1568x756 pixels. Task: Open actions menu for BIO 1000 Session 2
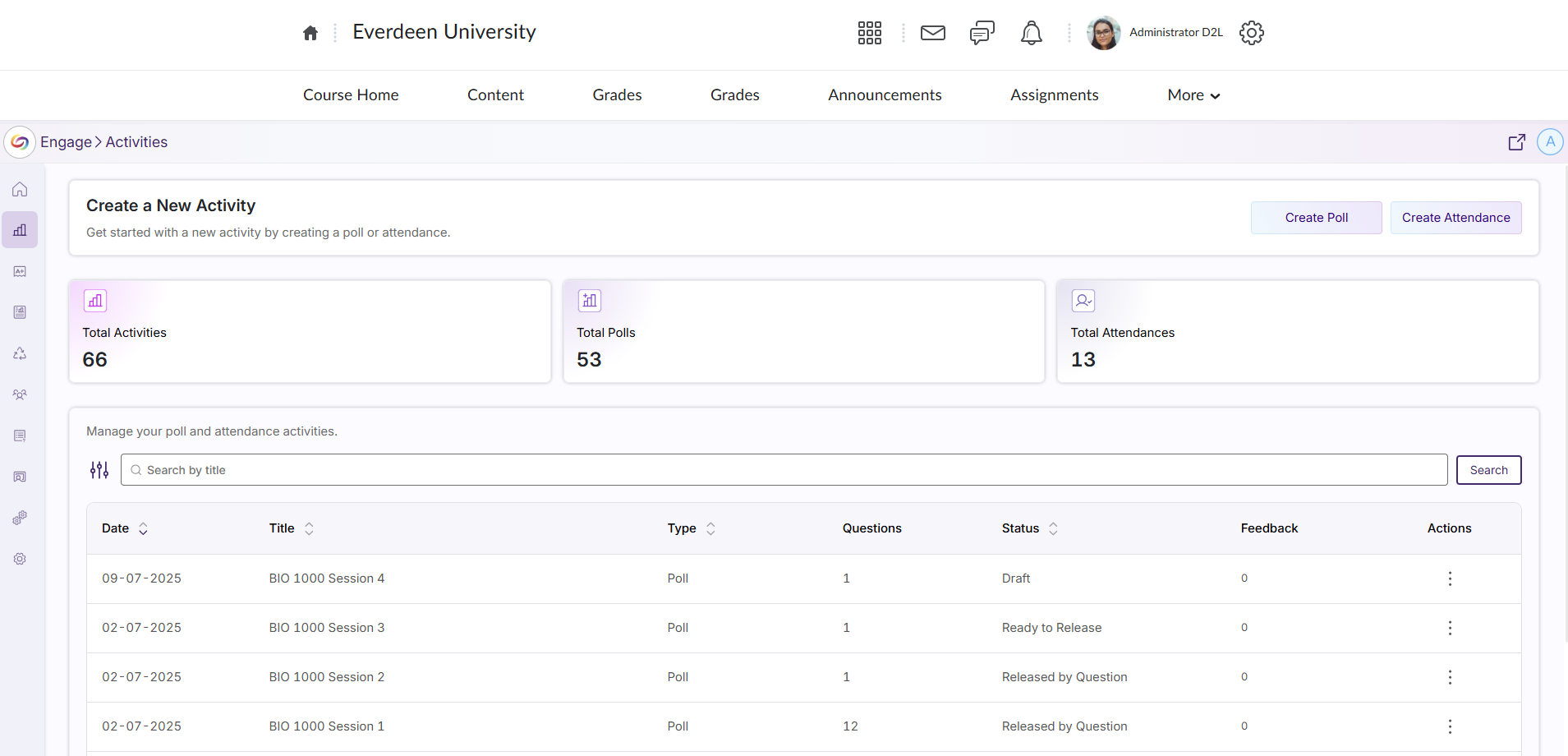pyautogui.click(x=1450, y=677)
